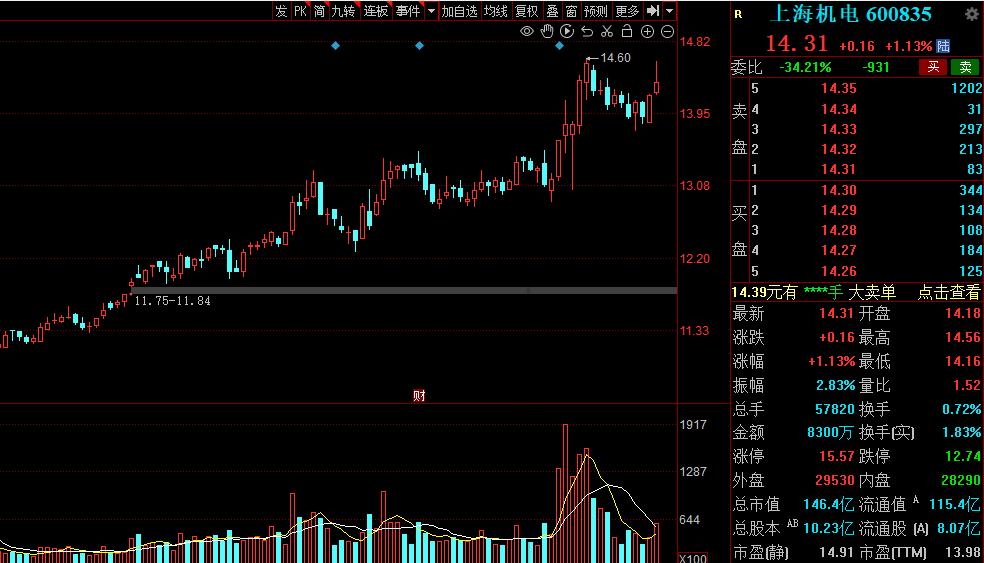
Task: Click the 委比 -34.21% value
Action: (805, 67)
